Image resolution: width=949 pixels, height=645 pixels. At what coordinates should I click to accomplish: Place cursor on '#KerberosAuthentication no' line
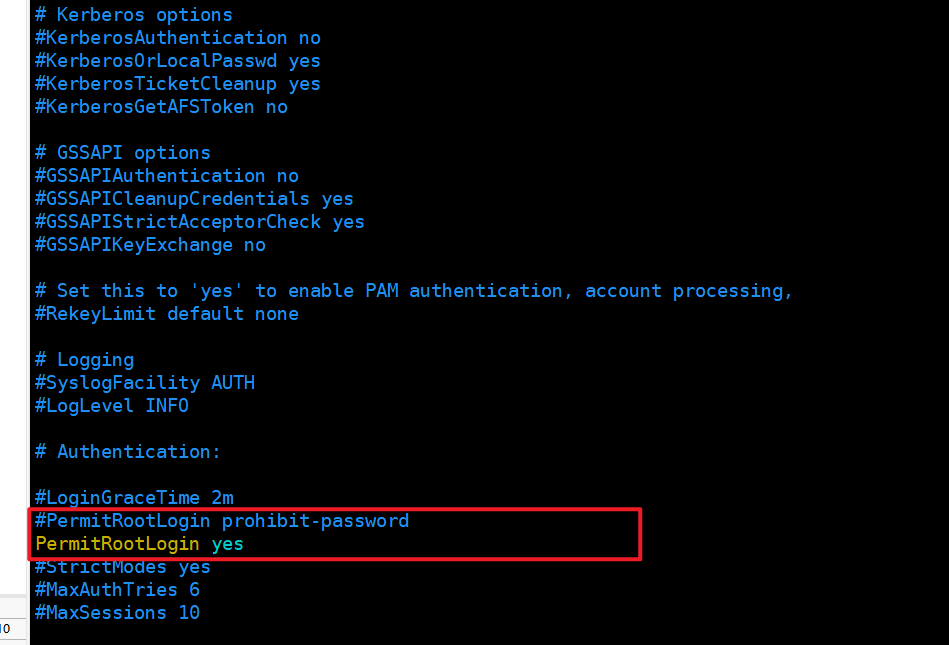(178, 38)
